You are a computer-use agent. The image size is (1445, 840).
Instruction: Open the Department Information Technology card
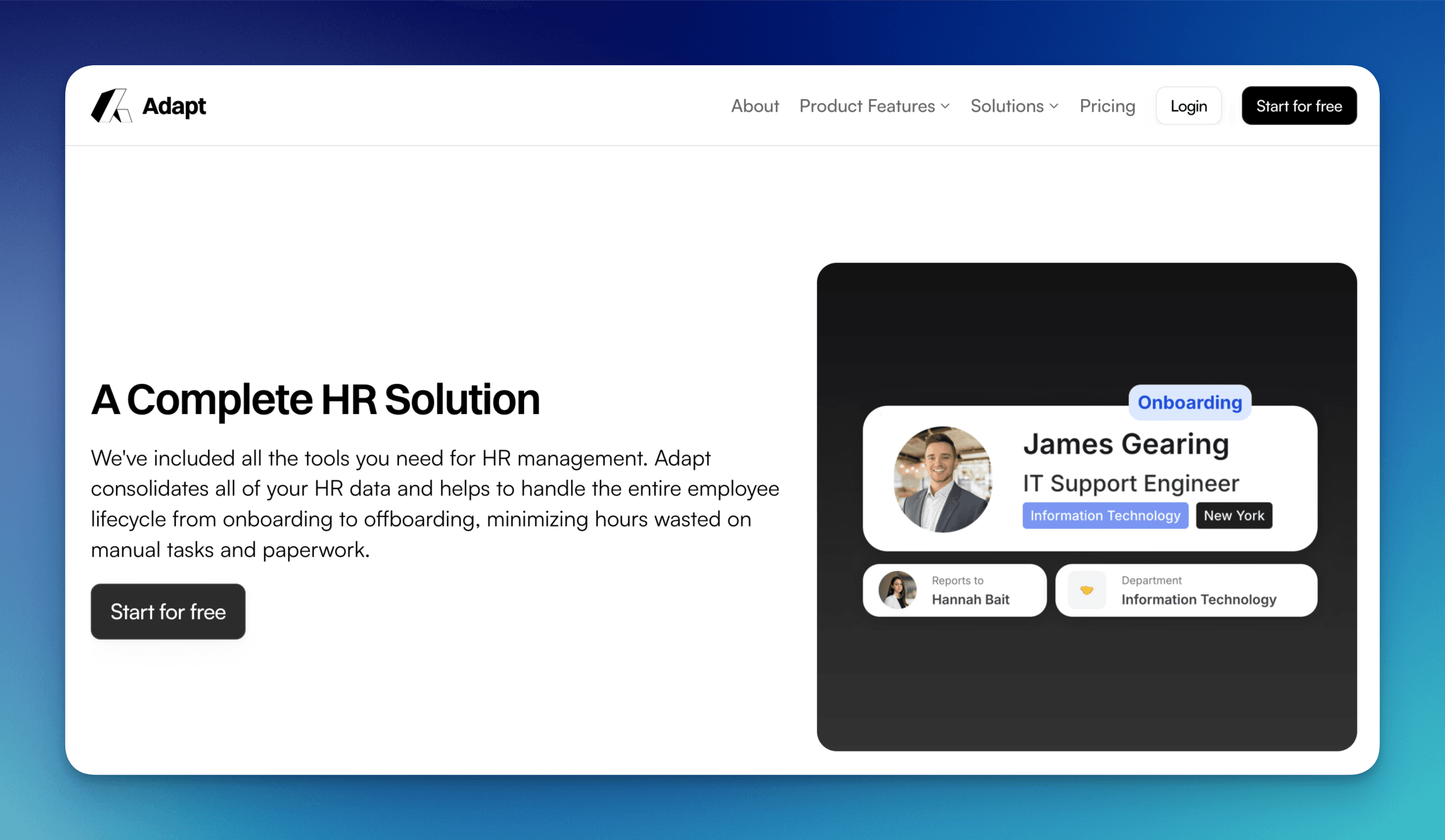(1198, 590)
